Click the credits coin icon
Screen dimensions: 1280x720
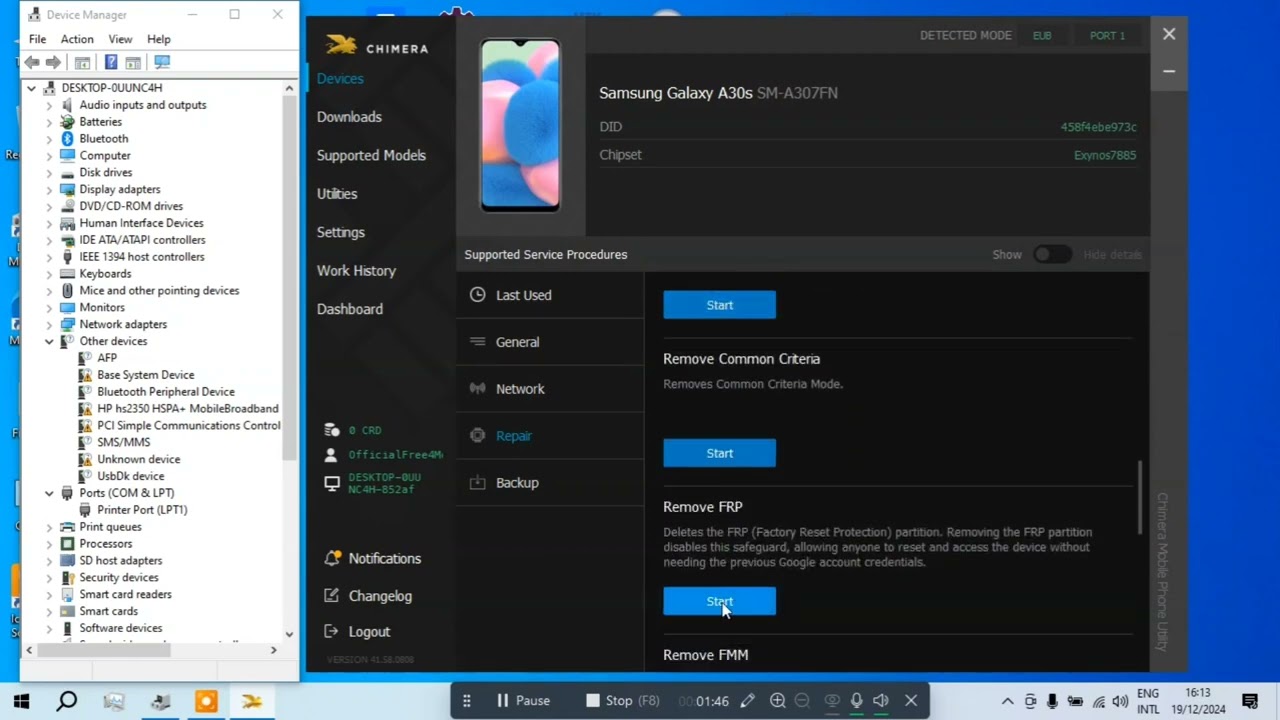tap(332, 430)
